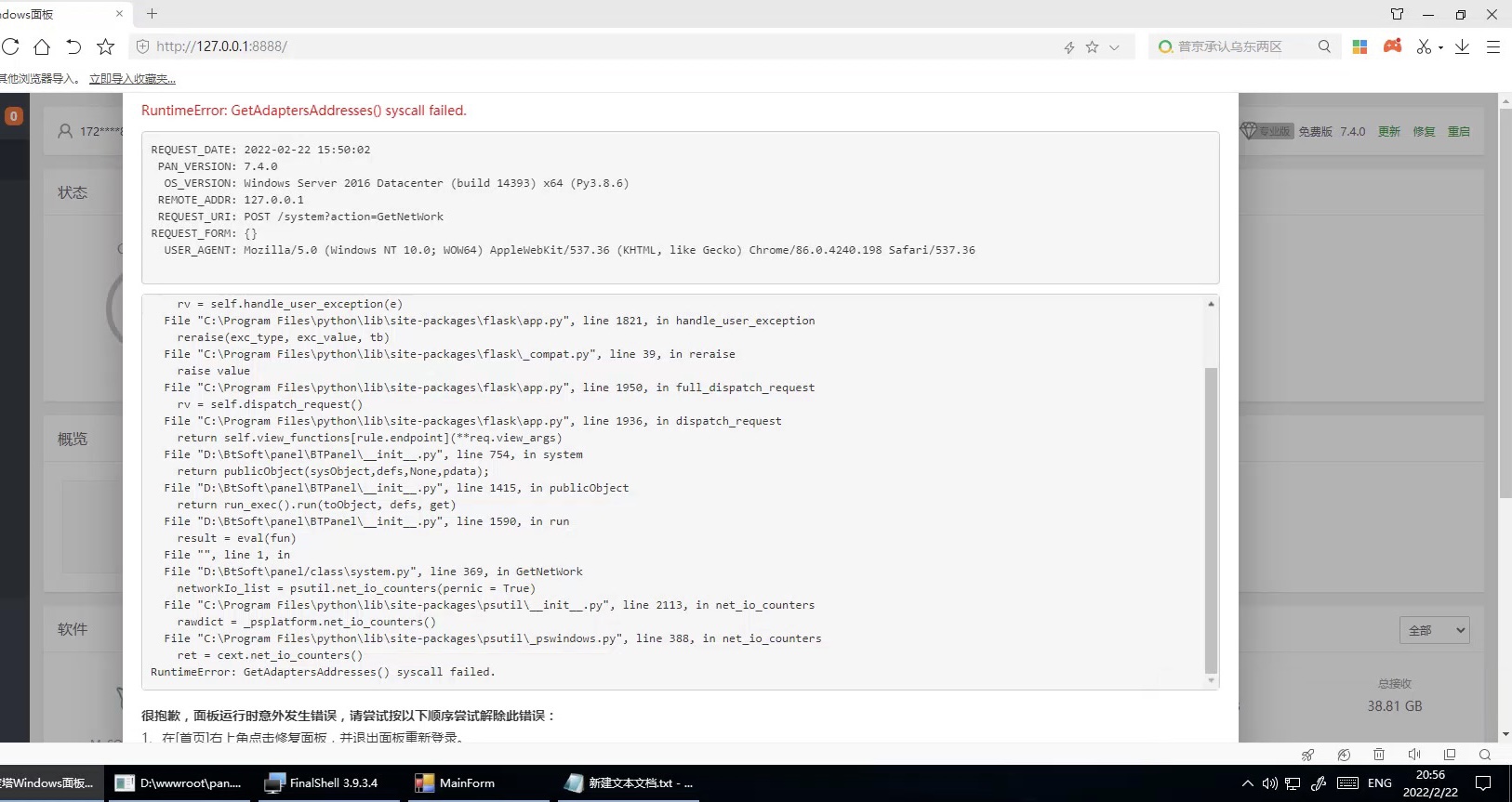This screenshot has height=802, width=1512.
Task: Open the D:\wwwroot\pan... taskbar item
Action: coord(179,783)
